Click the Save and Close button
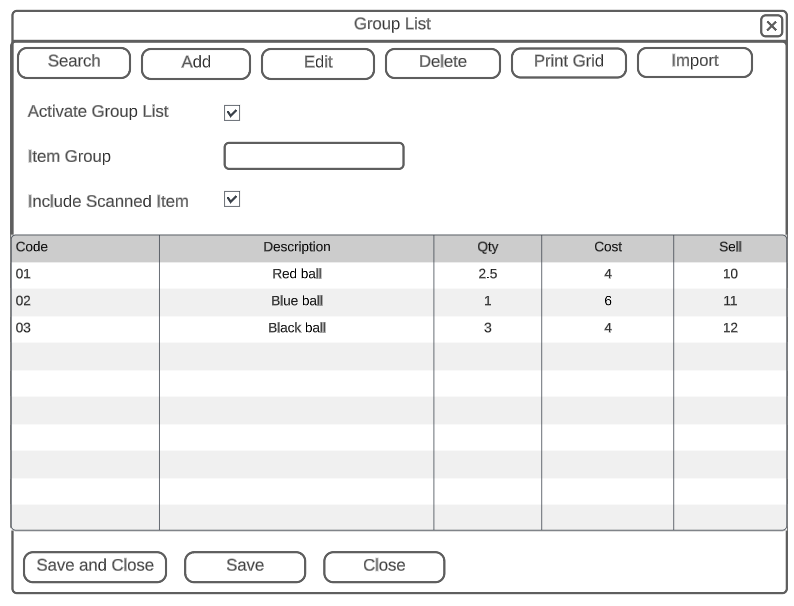 click(x=95, y=566)
